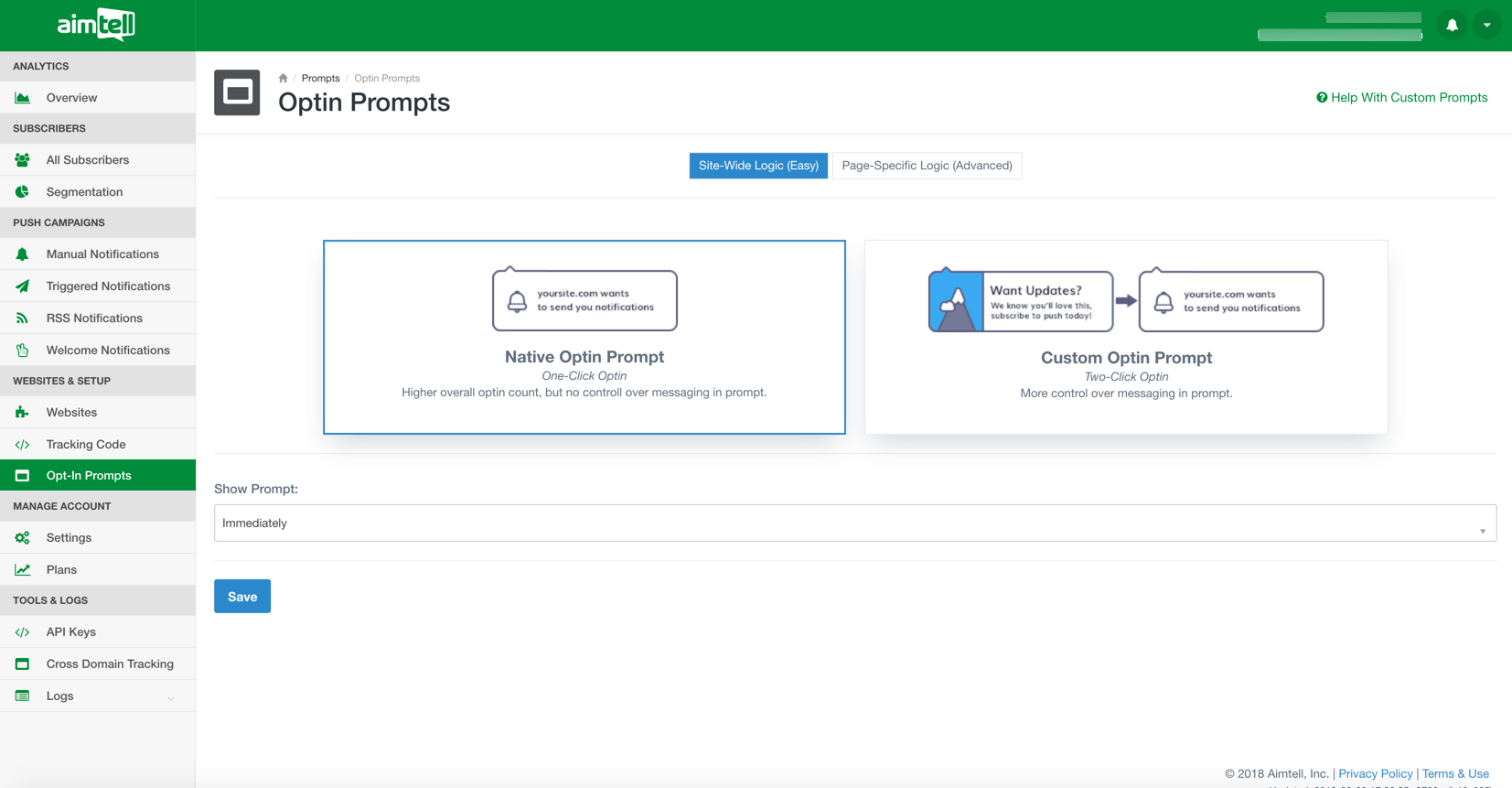Click Prompts in the breadcrumb
Viewport: 1512px width, 788px height.
[320, 79]
